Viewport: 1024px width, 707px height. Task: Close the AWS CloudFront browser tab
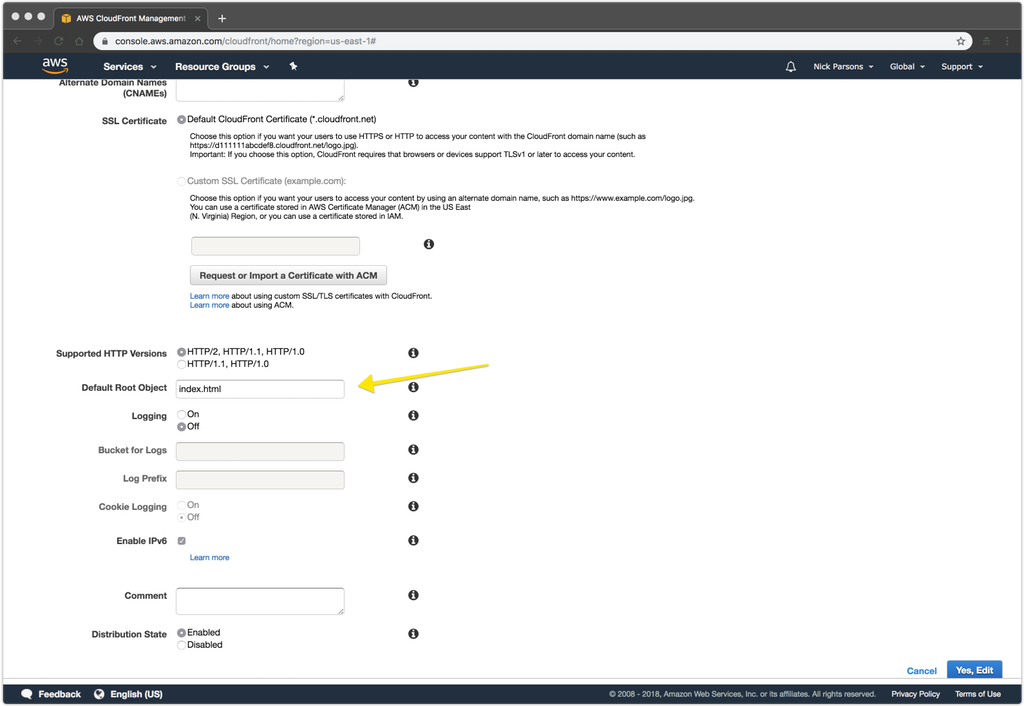point(197,18)
